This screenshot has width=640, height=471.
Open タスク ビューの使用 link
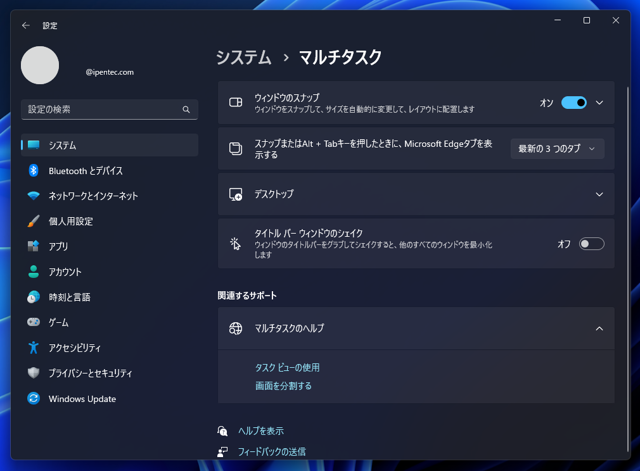[287, 367]
